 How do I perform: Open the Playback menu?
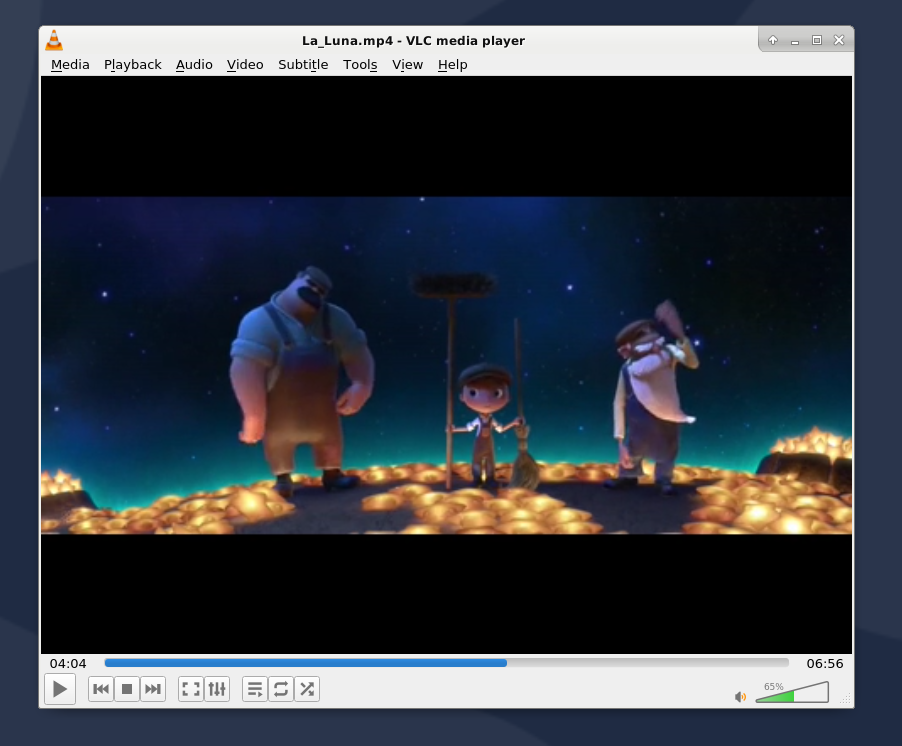click(x=132, y=65)
